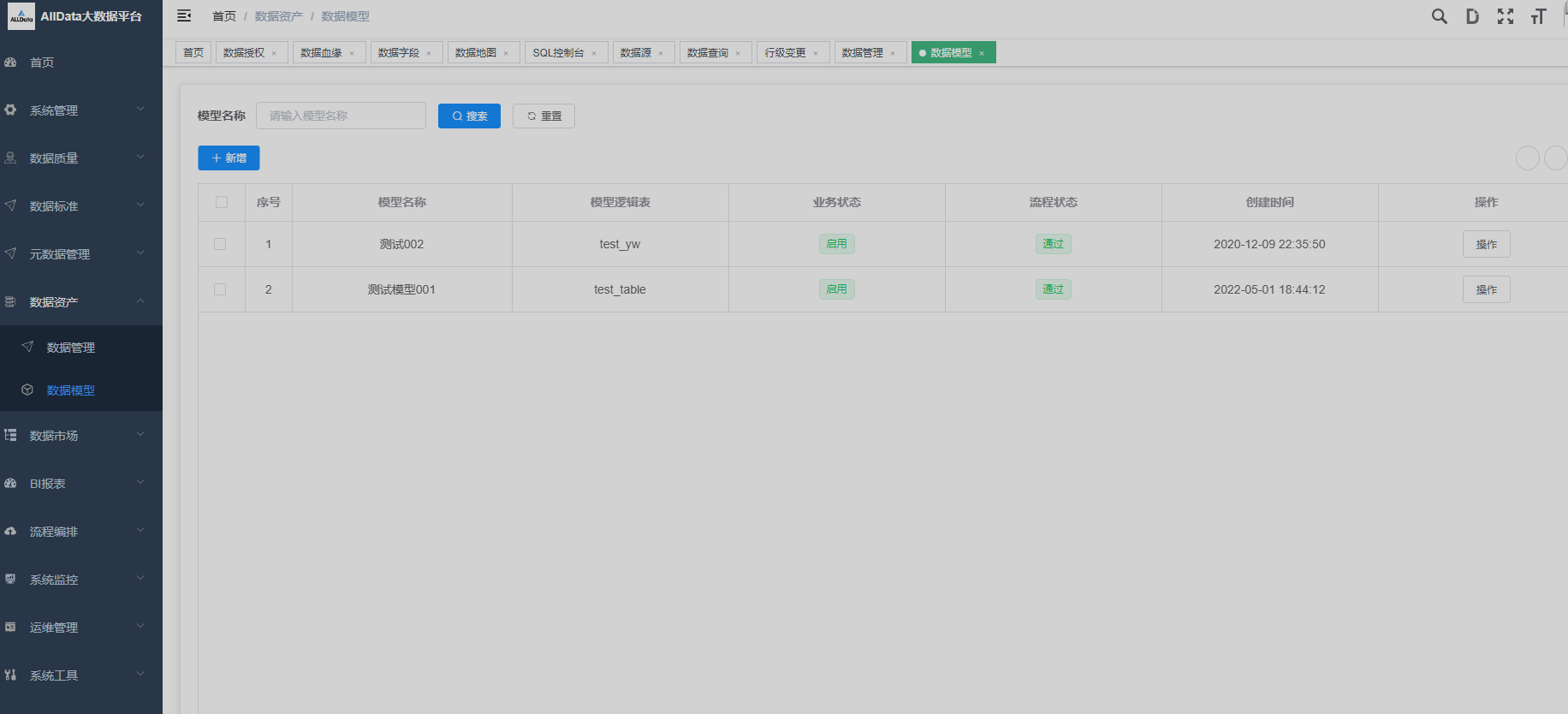
Task: Open 数据管理 in the sidebar submenu
Action: [71, 348]
